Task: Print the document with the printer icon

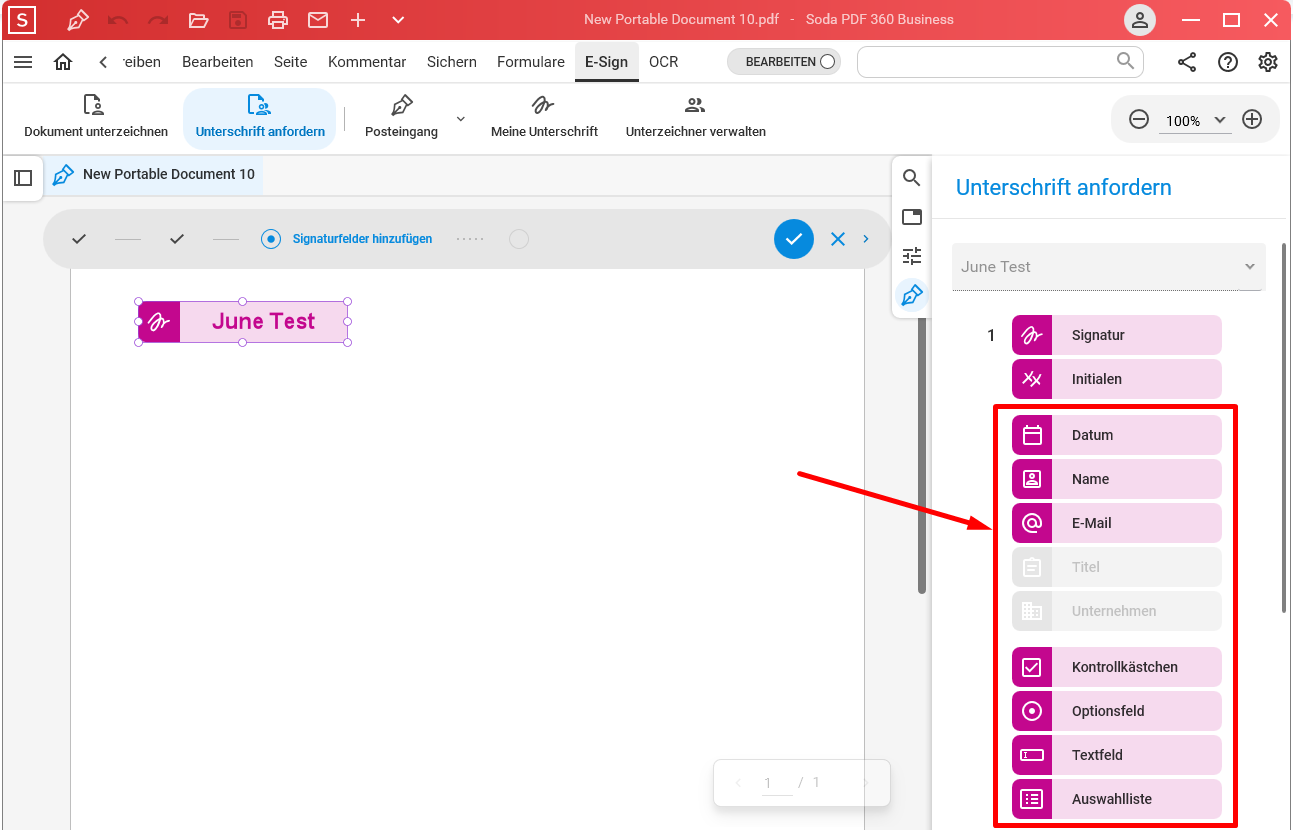Action: (278, 20)
